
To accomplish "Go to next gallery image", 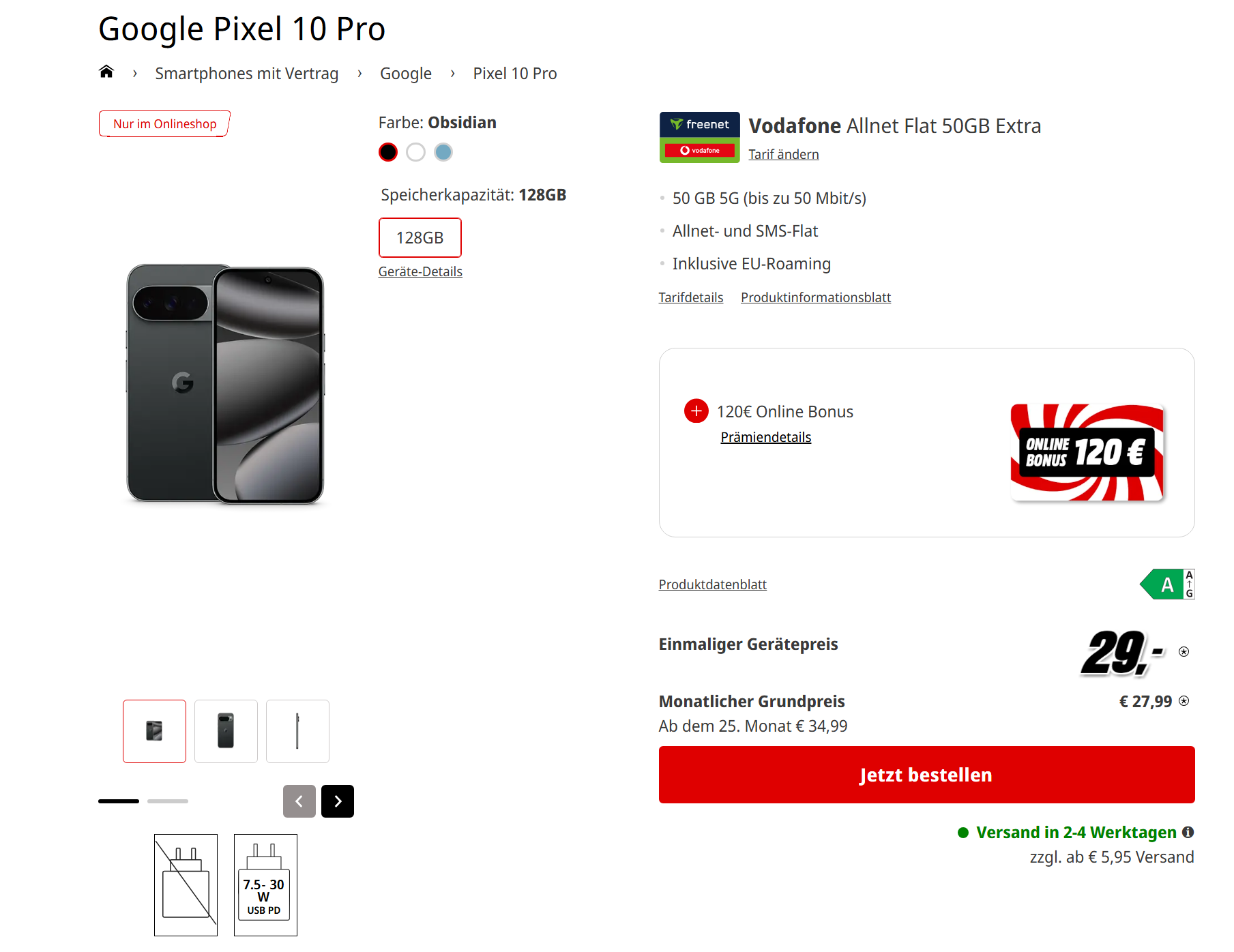I will pos(338,801).
